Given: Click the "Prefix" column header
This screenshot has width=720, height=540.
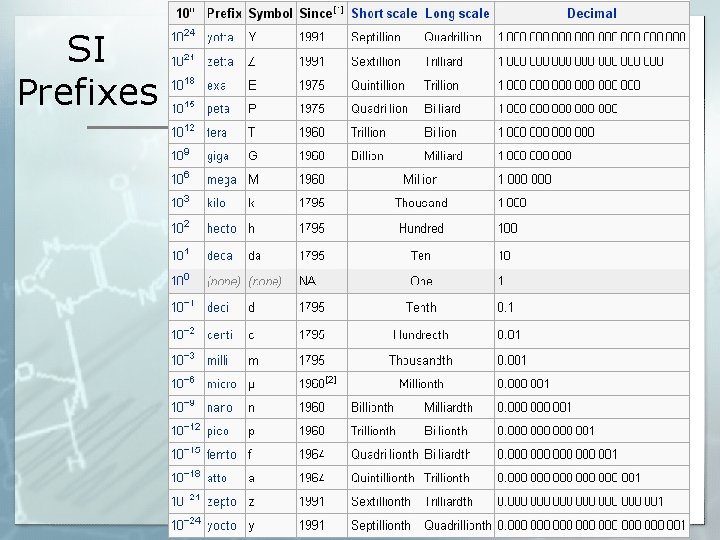Looking at the screenshot, I should tap(224, 13).
